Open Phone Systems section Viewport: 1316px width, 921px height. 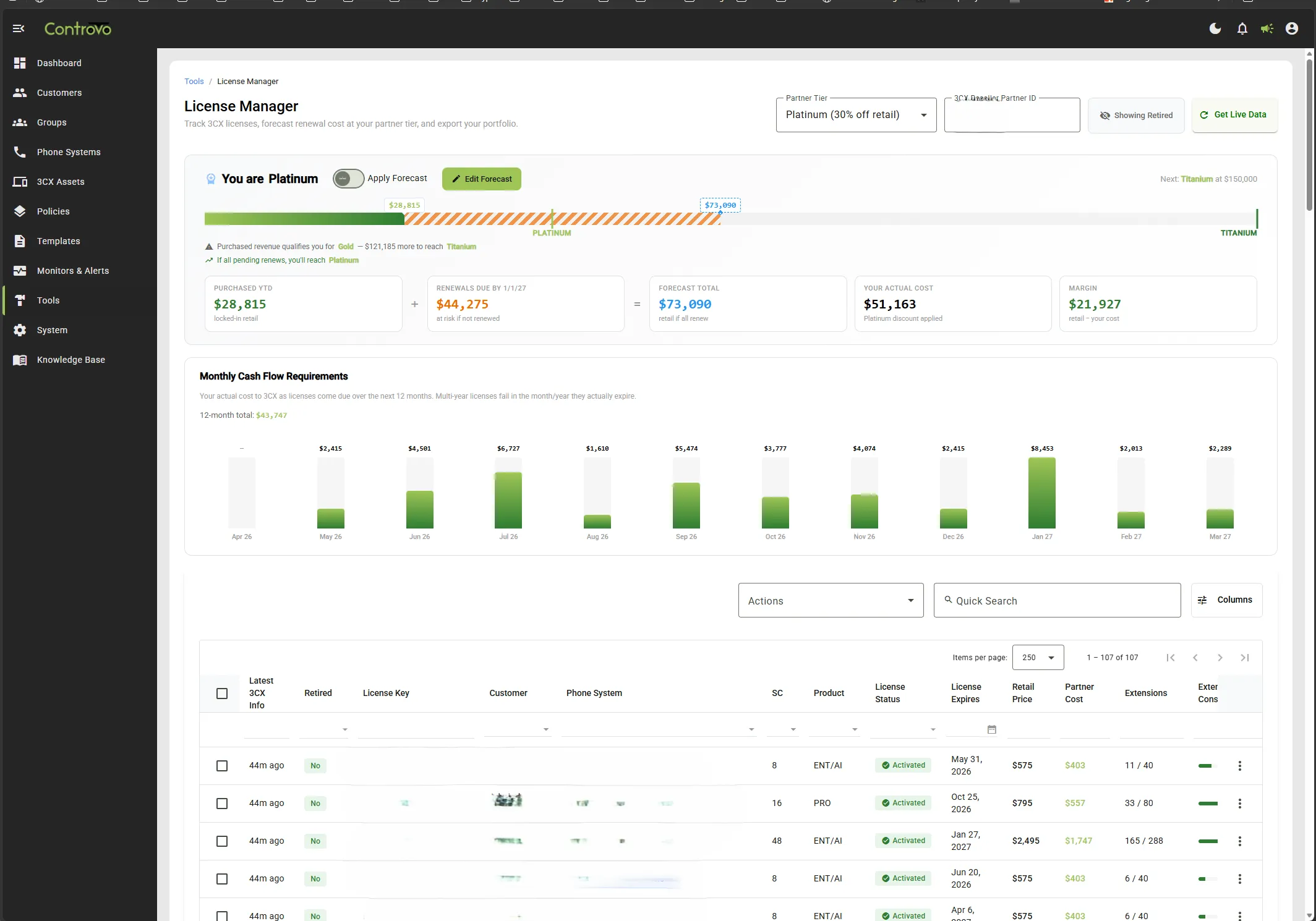[68, 152]
